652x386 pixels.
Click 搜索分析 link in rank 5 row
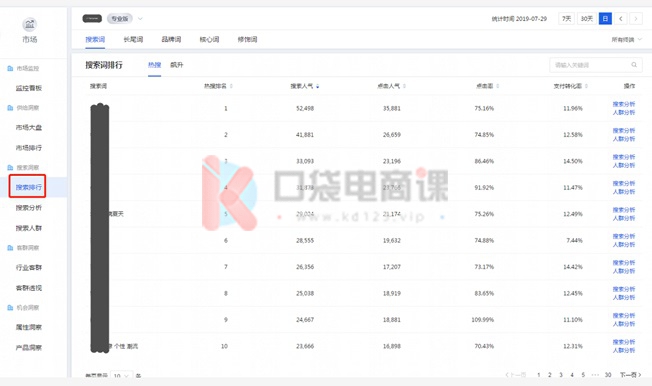coord(624,210)
